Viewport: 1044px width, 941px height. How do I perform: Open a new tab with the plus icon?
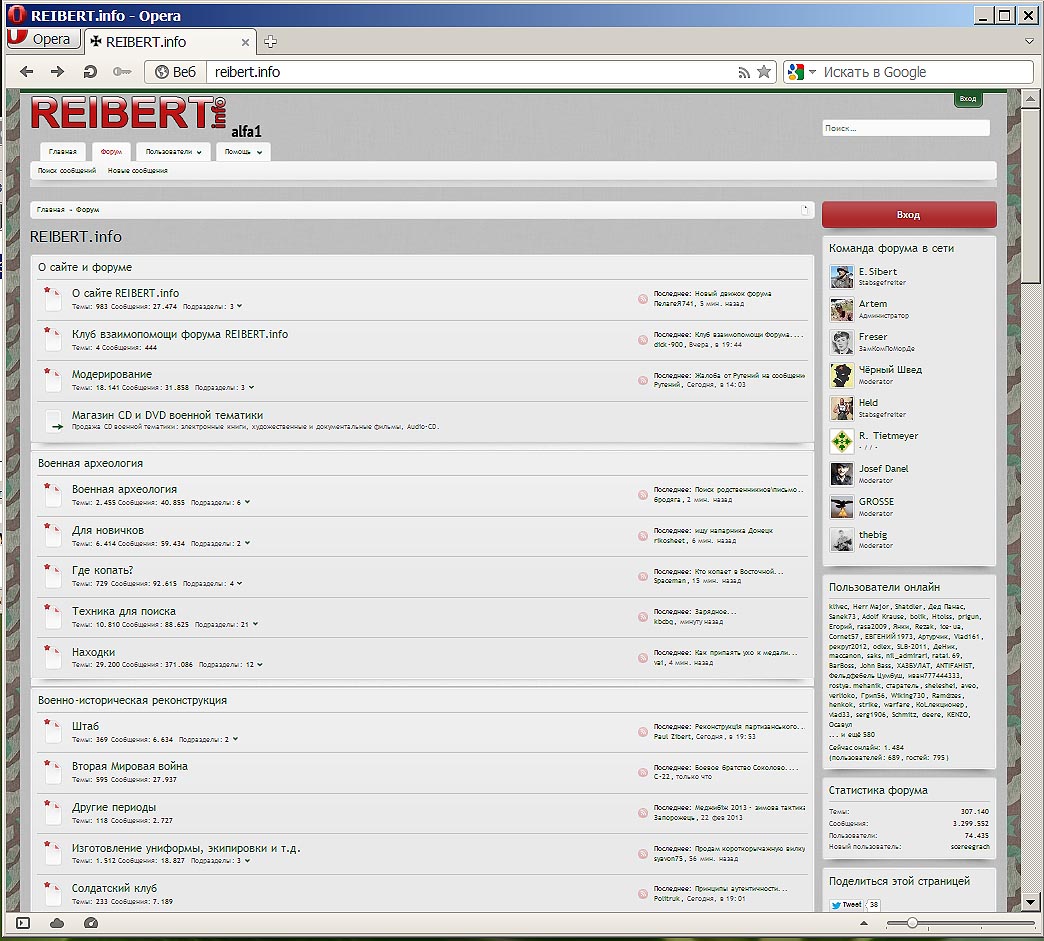coord(270,42)
